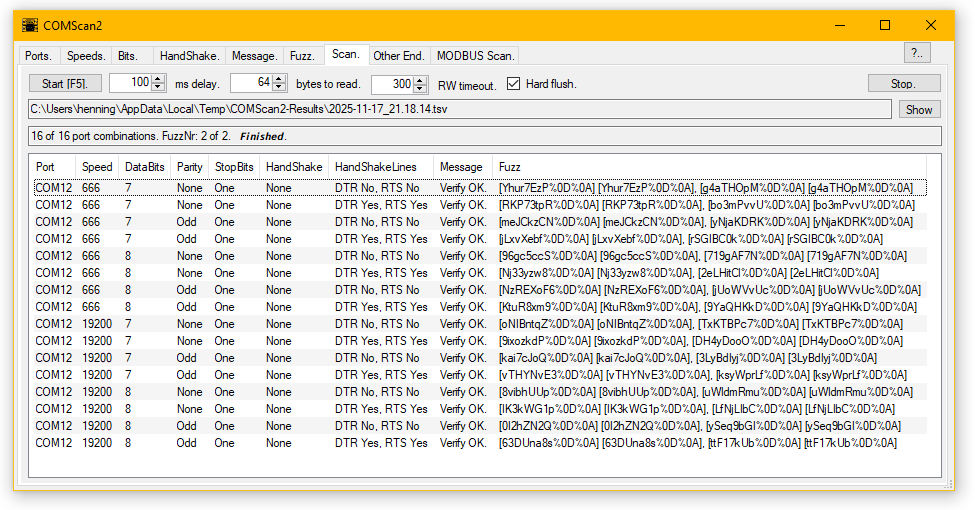Select row with fuzz NzREXoF6
Image resolution: width=975 pixels, height=510 pixels.
pyautogui.click(x=480, y=290)
